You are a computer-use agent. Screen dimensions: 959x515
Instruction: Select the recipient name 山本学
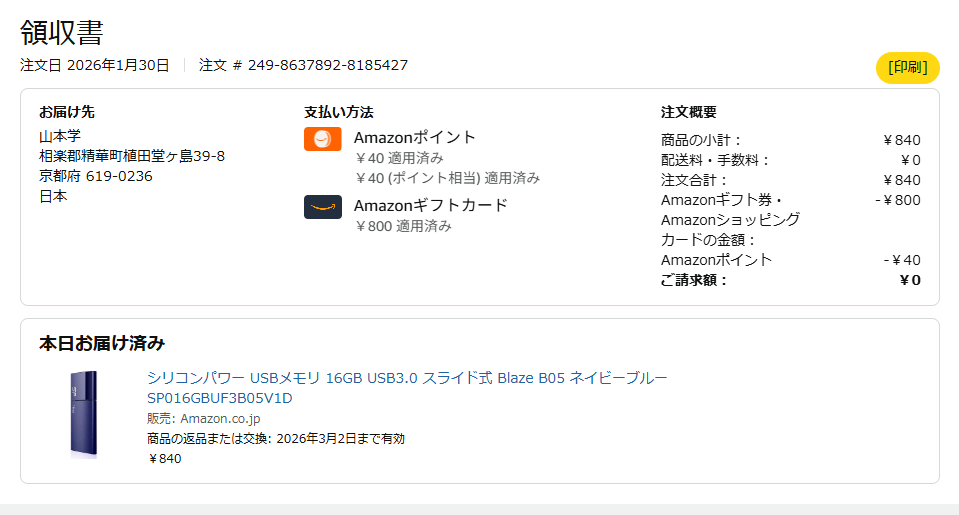pyautogui.click(x=59, y=137)
